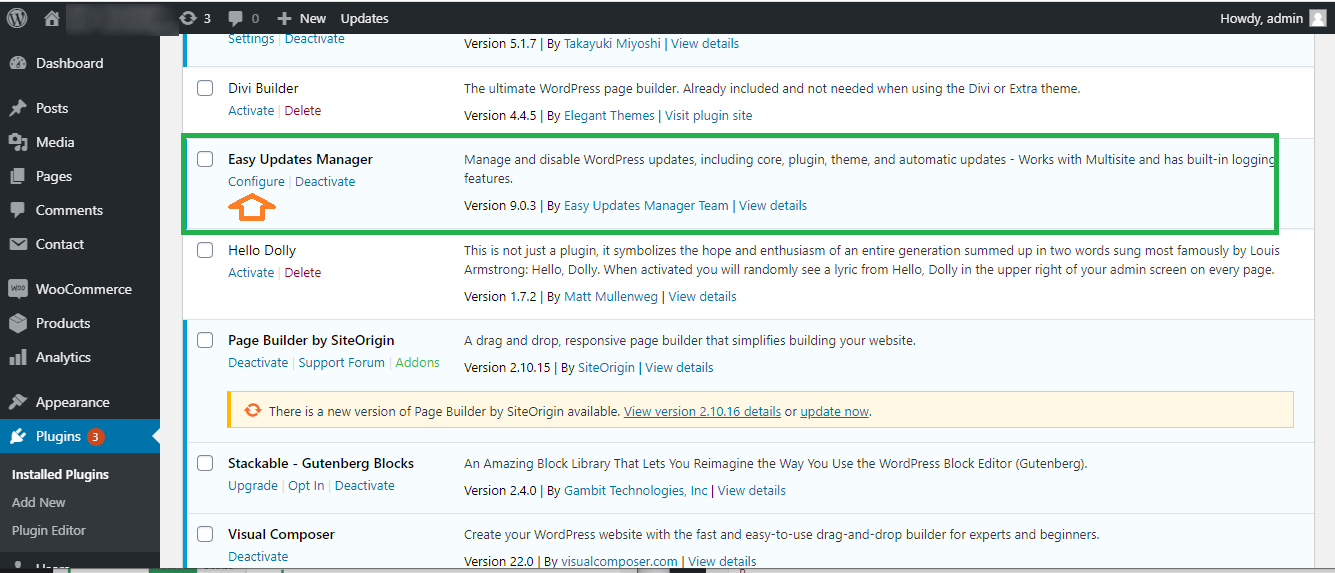1335x573 pixels.
Task: Open the WooCommerce sidebar menu
Action: [83, 289]
